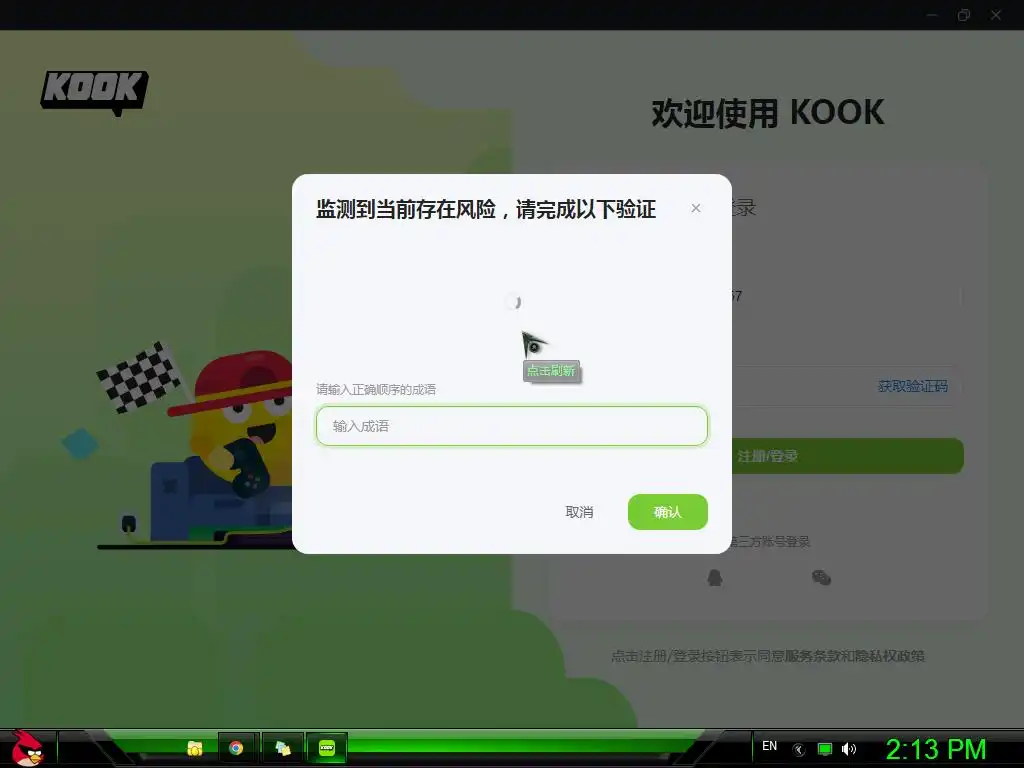Refresh the loading captcha image

[513, 302]
